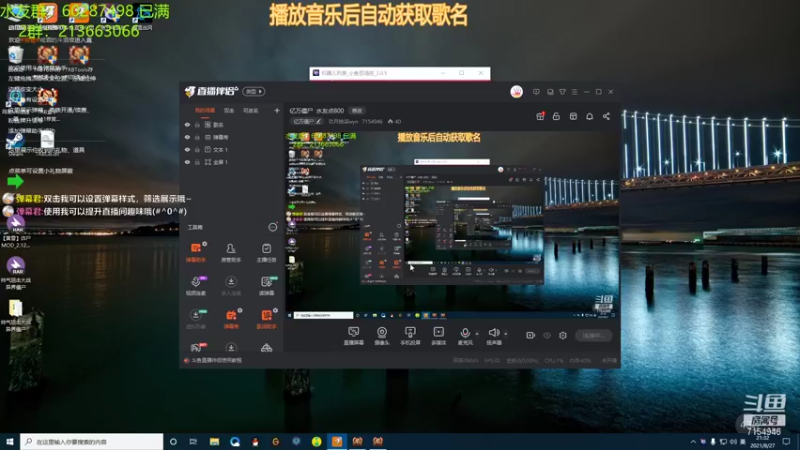
Task: Open the 歌词助手 tool
Action: point(266,319)
